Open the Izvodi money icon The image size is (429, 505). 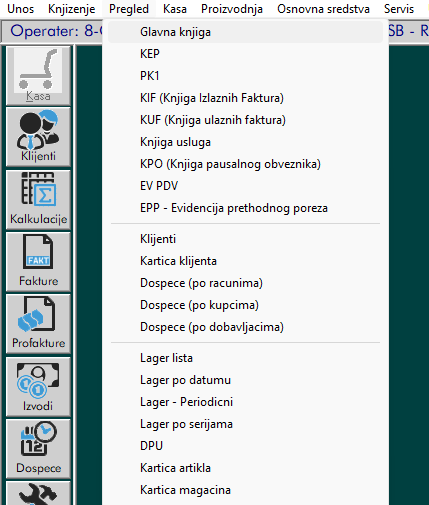point(38,387)
